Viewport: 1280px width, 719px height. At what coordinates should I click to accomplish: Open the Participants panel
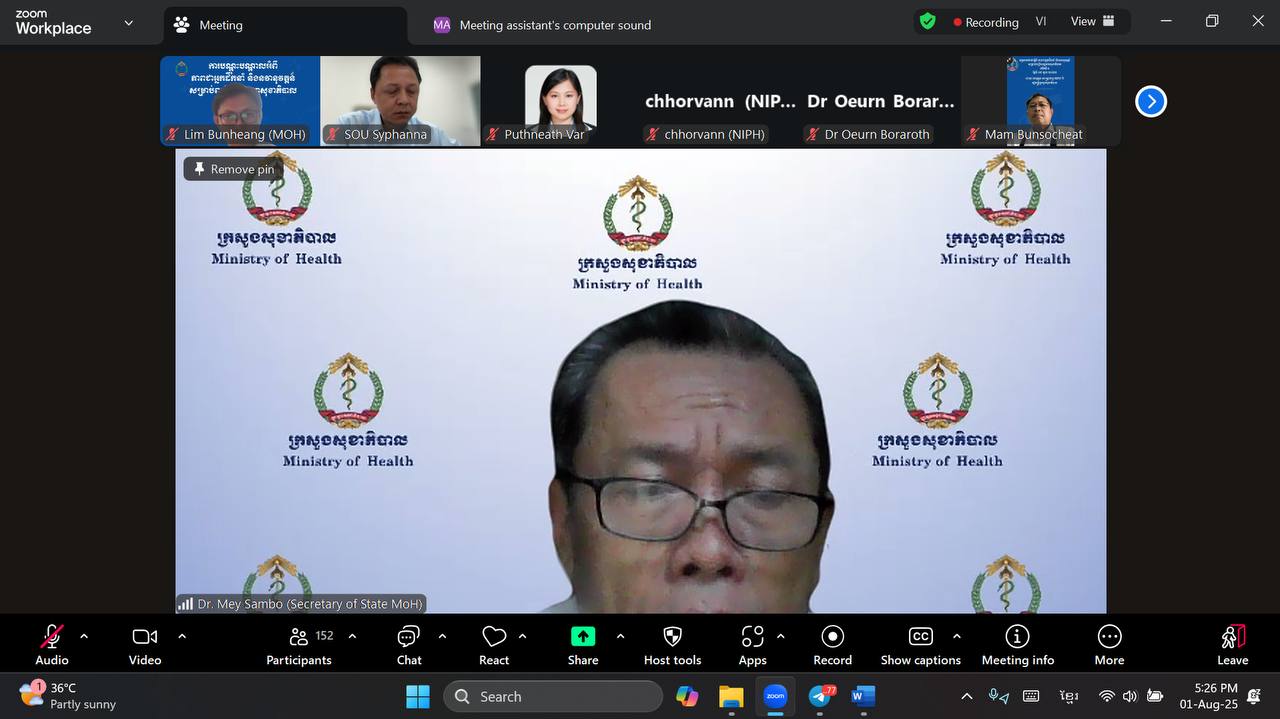pyautogui.click(x=299, y=645)
